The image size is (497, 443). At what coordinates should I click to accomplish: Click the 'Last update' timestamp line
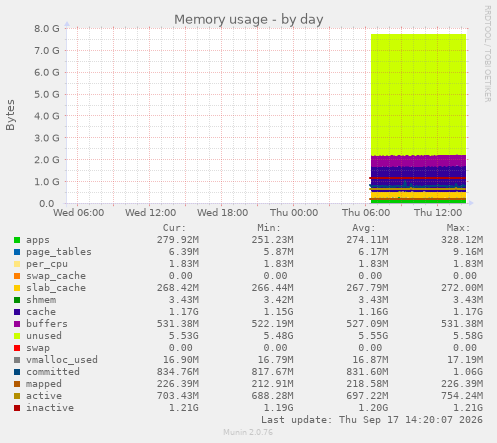point(372,420)
